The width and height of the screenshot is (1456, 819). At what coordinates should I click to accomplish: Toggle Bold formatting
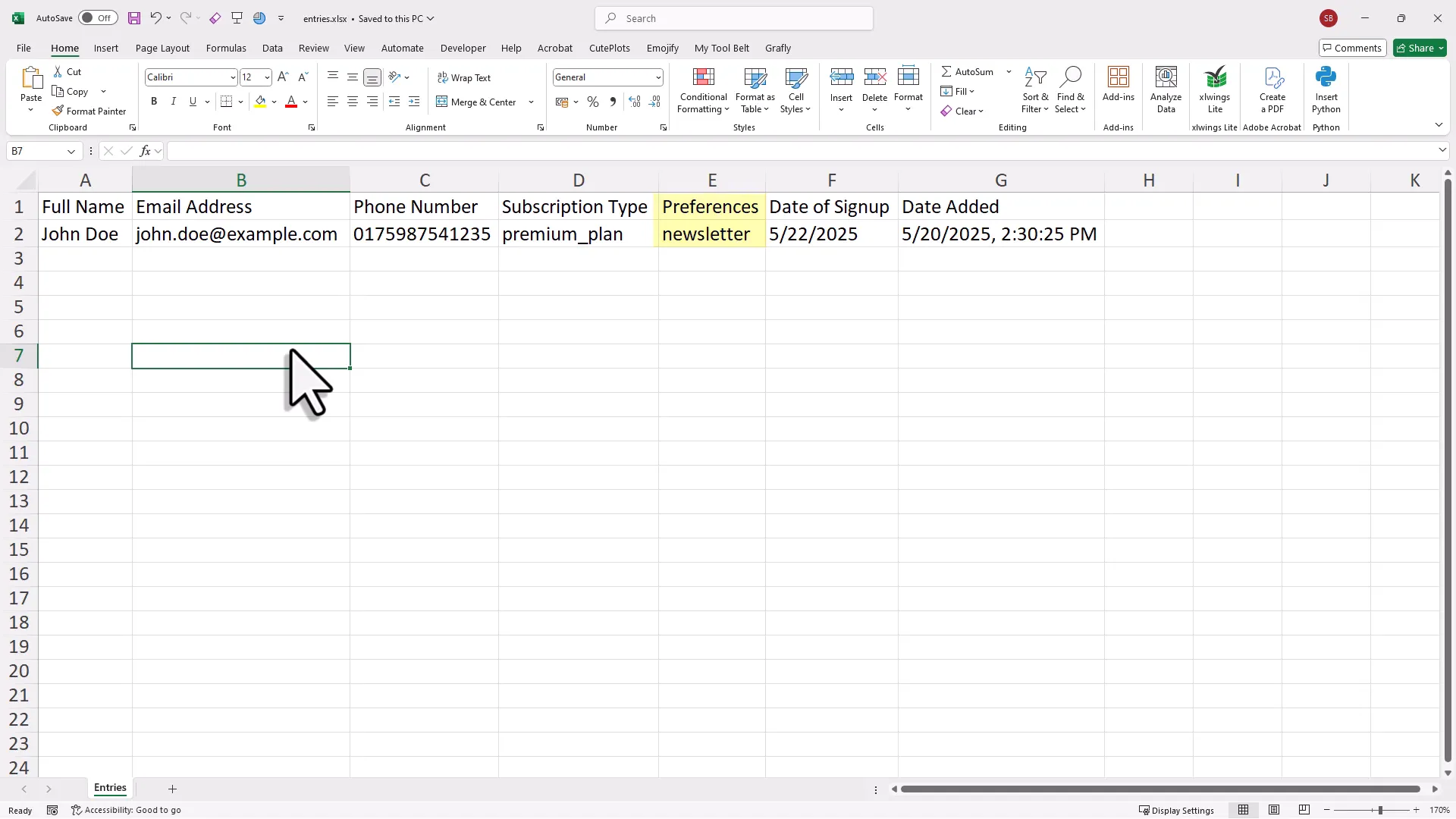[x=154, y=102]
